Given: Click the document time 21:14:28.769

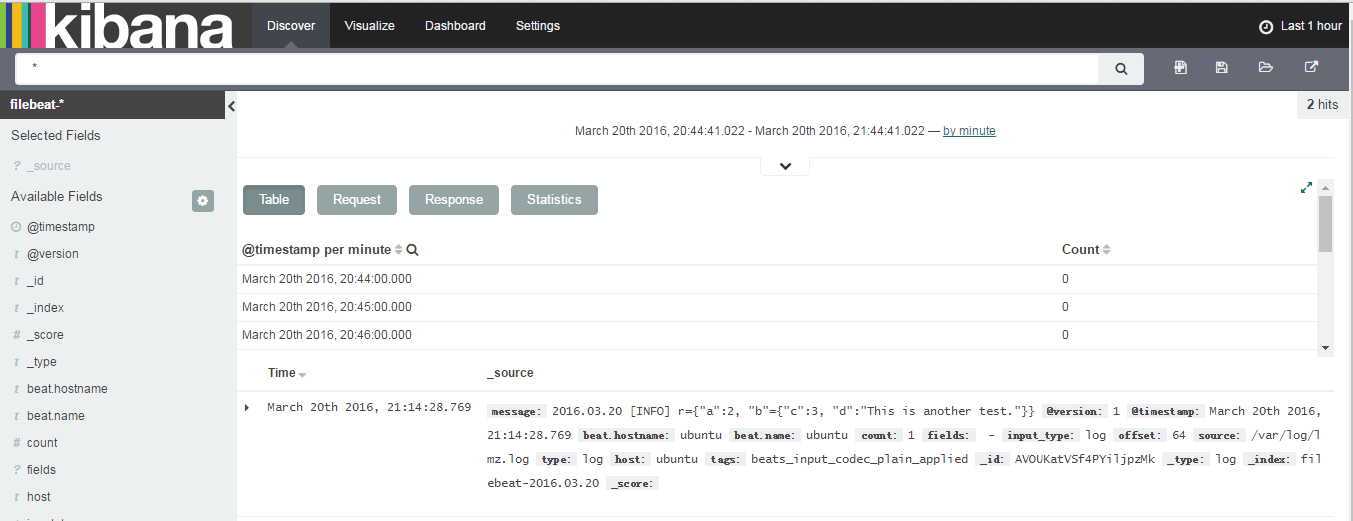Looking at the screenshot, I should tap(369, 407).
